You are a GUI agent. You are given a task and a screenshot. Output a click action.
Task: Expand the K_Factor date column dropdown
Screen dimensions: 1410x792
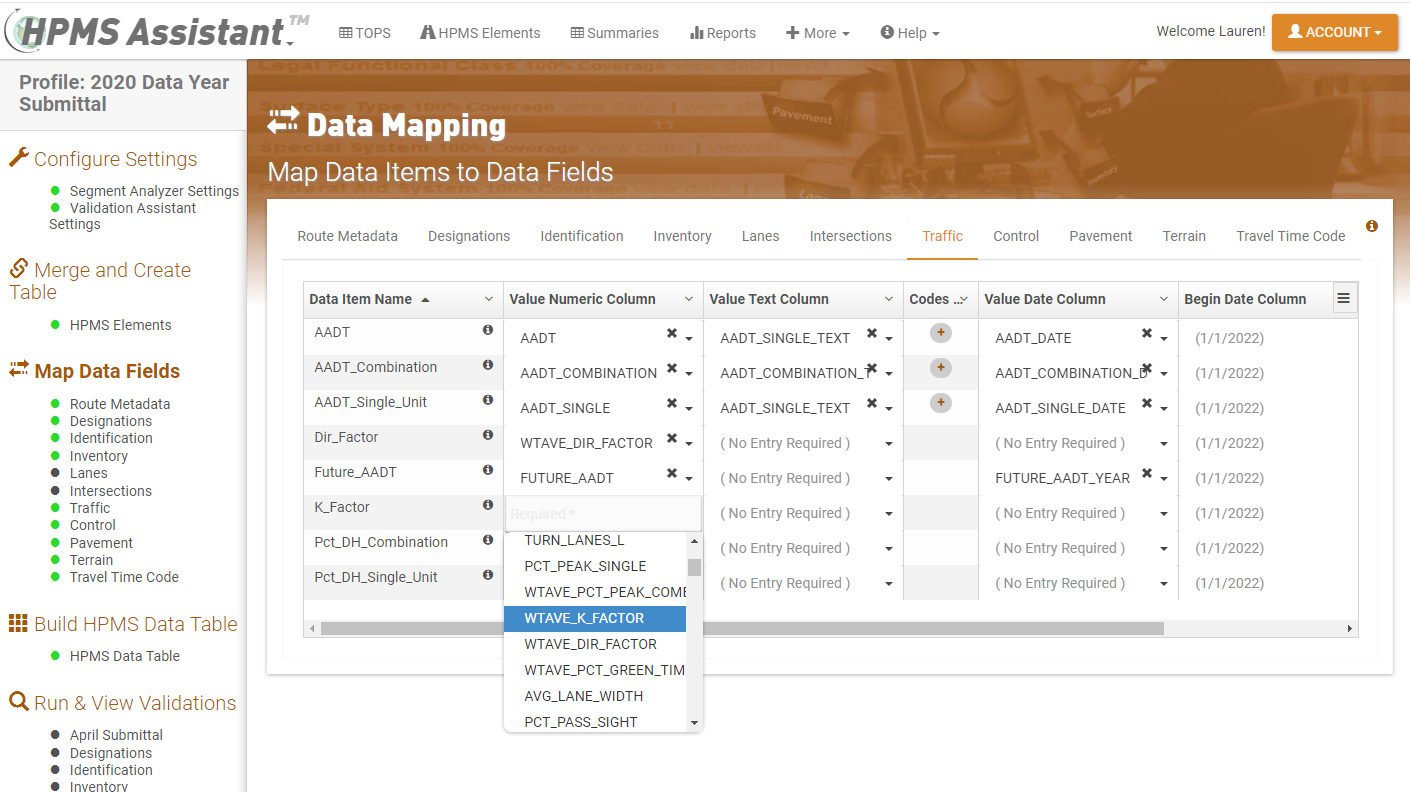coord(1164,514)
